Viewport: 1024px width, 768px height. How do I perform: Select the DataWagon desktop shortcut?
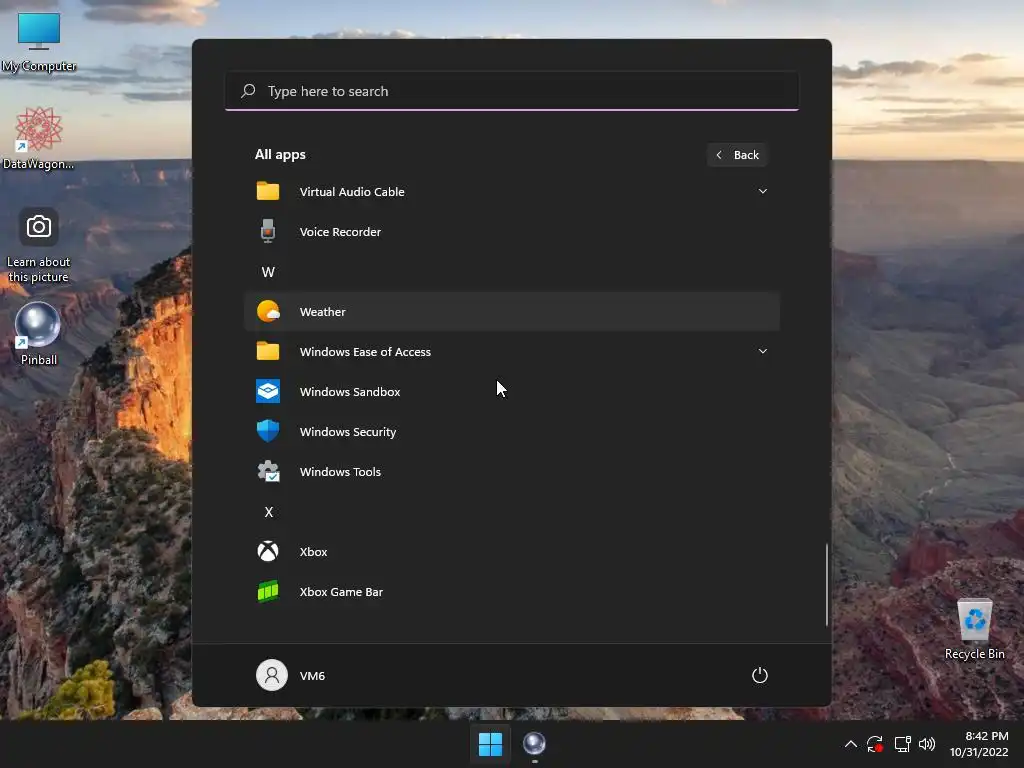(39, 138)
